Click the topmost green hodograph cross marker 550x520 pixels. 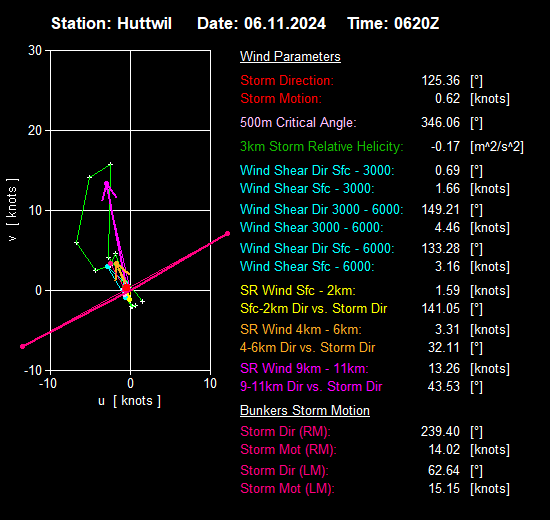click(110, 164)
